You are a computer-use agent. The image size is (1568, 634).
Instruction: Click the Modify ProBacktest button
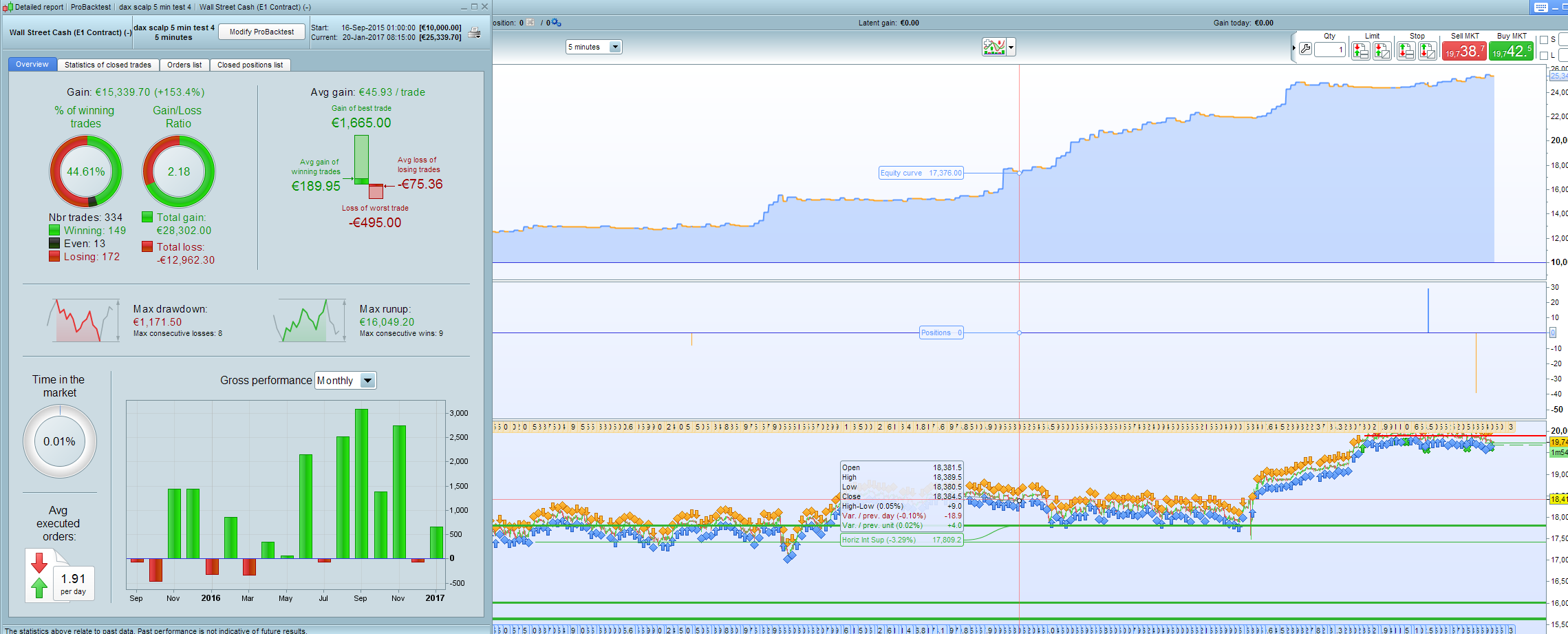click(x=261, y=32)
